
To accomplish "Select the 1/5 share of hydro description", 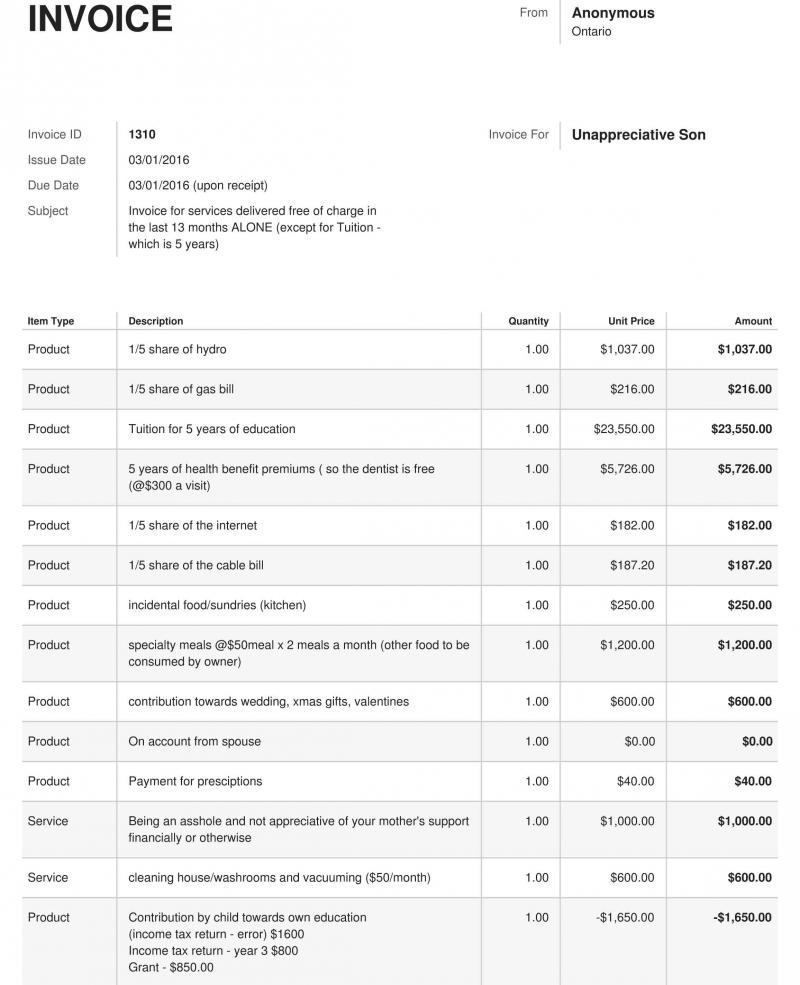I will (x=177, y=349).
